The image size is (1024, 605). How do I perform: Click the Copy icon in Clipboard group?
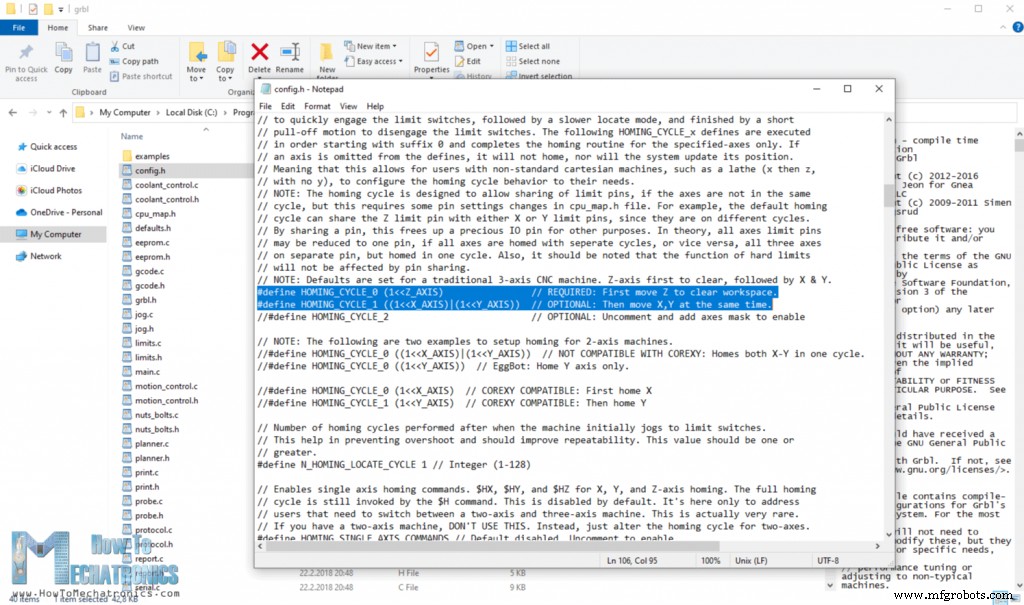click(63, 54)
